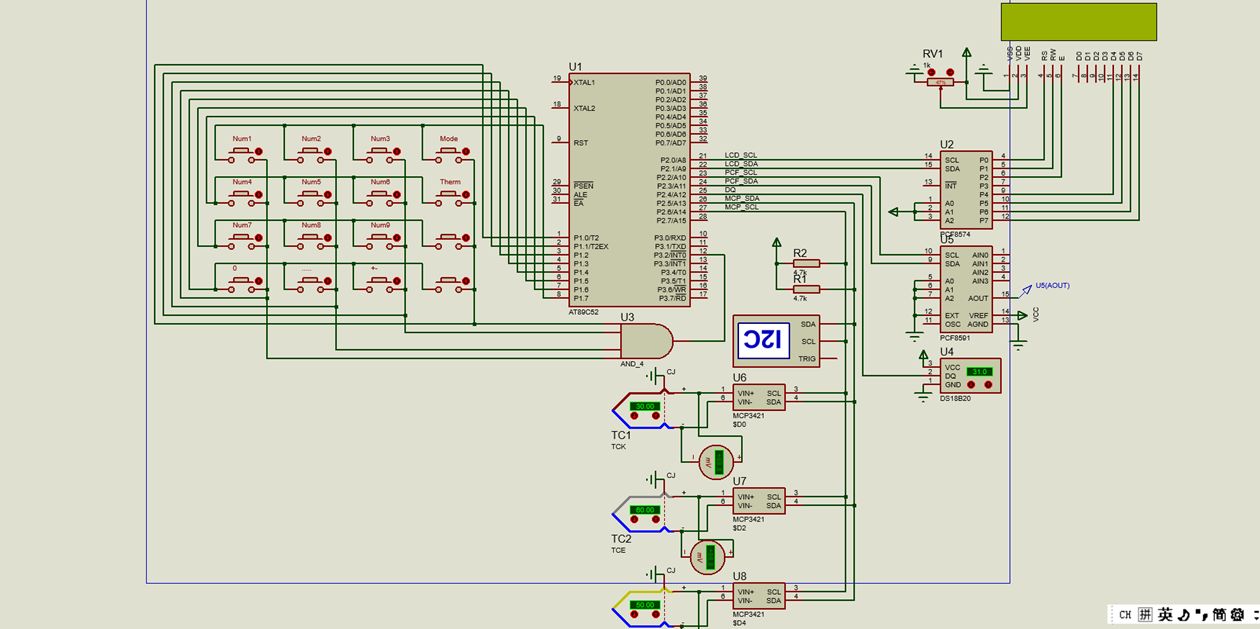Decrease the TC2 thermocouple temperature

[x=635, y=520]
